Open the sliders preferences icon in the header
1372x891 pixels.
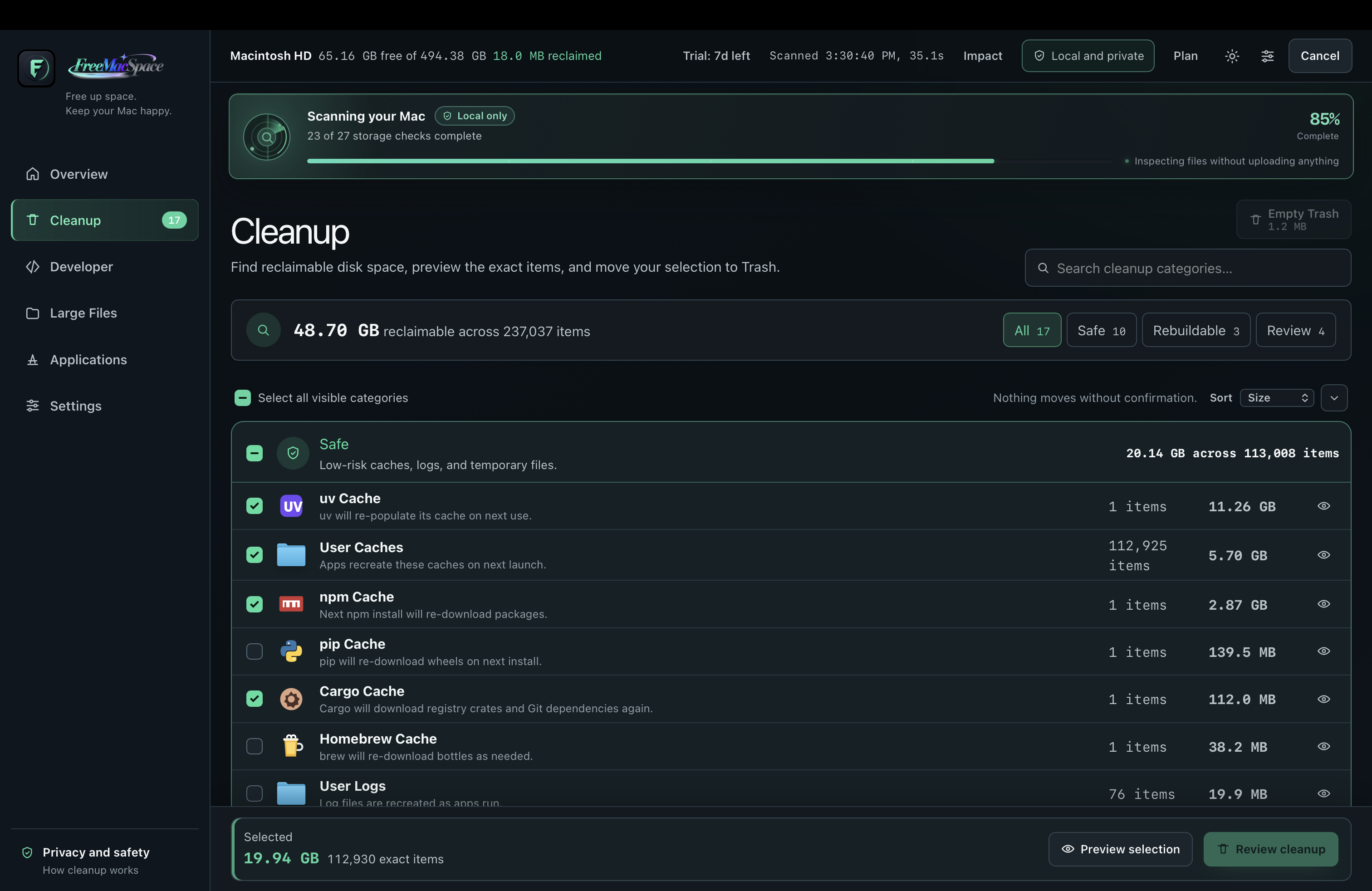point(1267,56)
